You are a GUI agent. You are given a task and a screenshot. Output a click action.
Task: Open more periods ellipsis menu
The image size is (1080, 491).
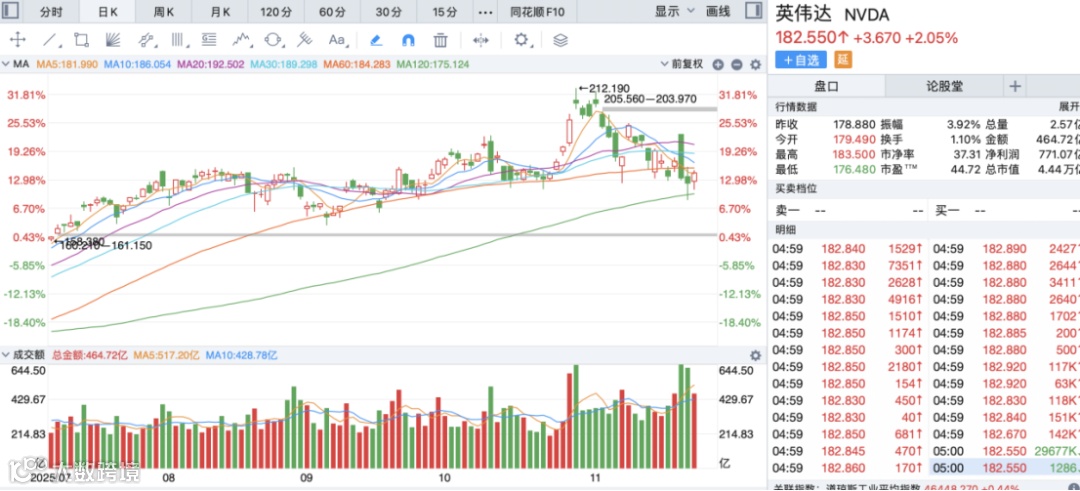[486, 12]
